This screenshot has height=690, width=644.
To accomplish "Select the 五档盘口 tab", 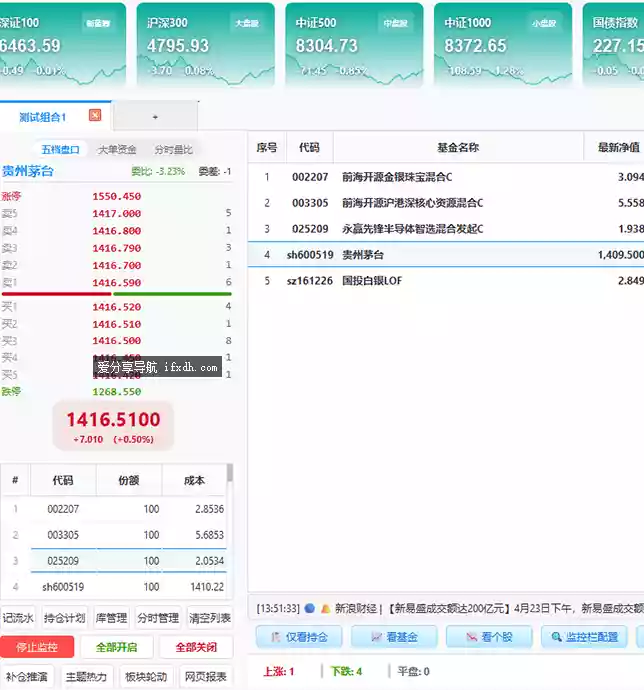I will [60, 150].
